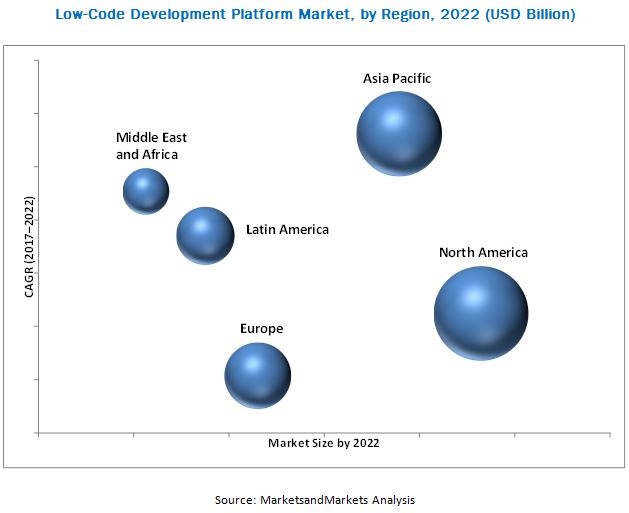The height and width of the screenshot is (513, 629).
Task: Click the Europe bubble on the chart
Action: (257, 375)
